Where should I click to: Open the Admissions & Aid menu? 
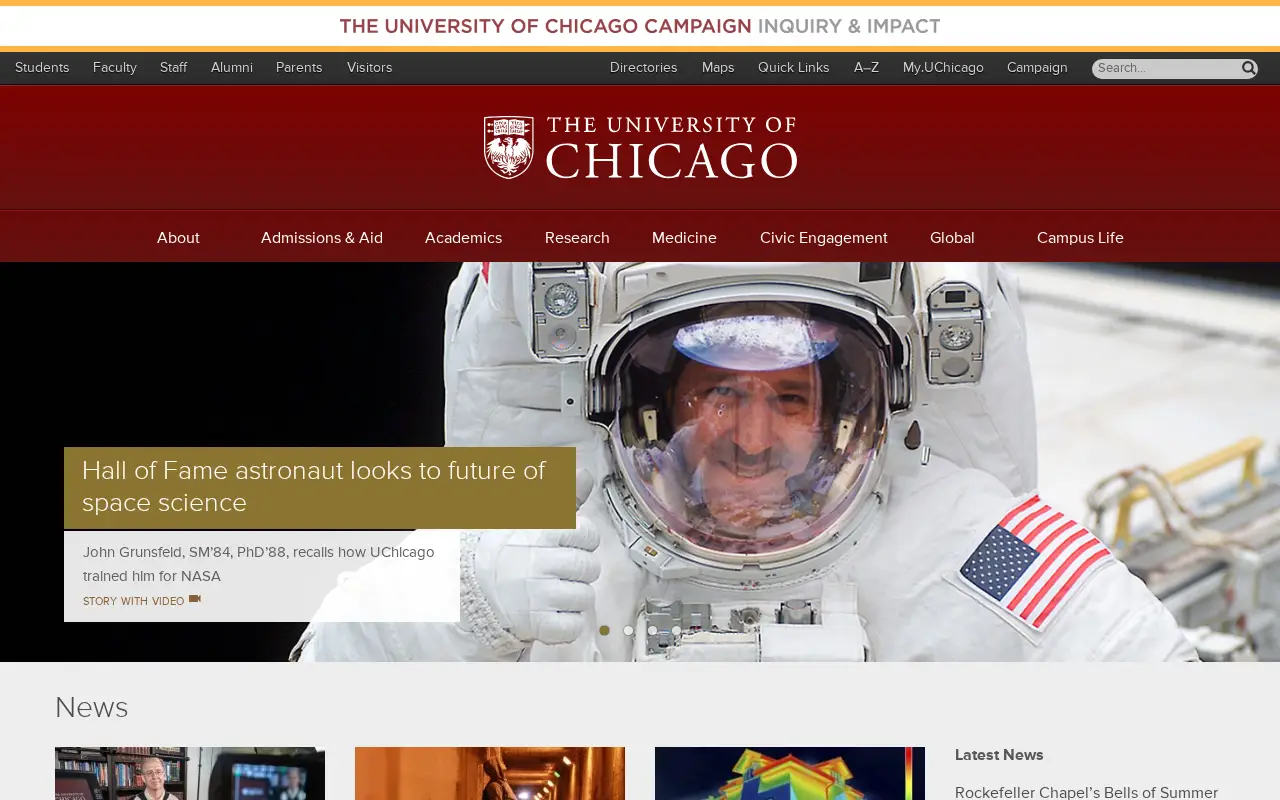click(x=322, y=237)
